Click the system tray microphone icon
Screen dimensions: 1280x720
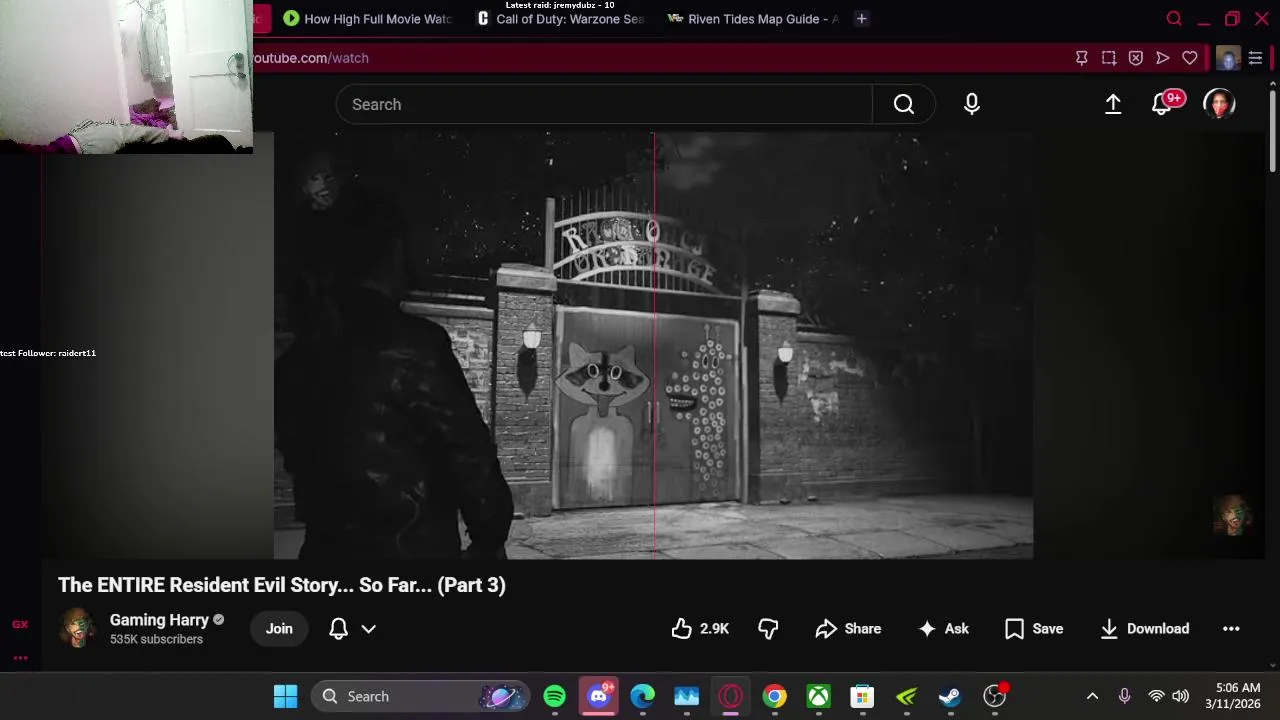(x=1124, y=696)
